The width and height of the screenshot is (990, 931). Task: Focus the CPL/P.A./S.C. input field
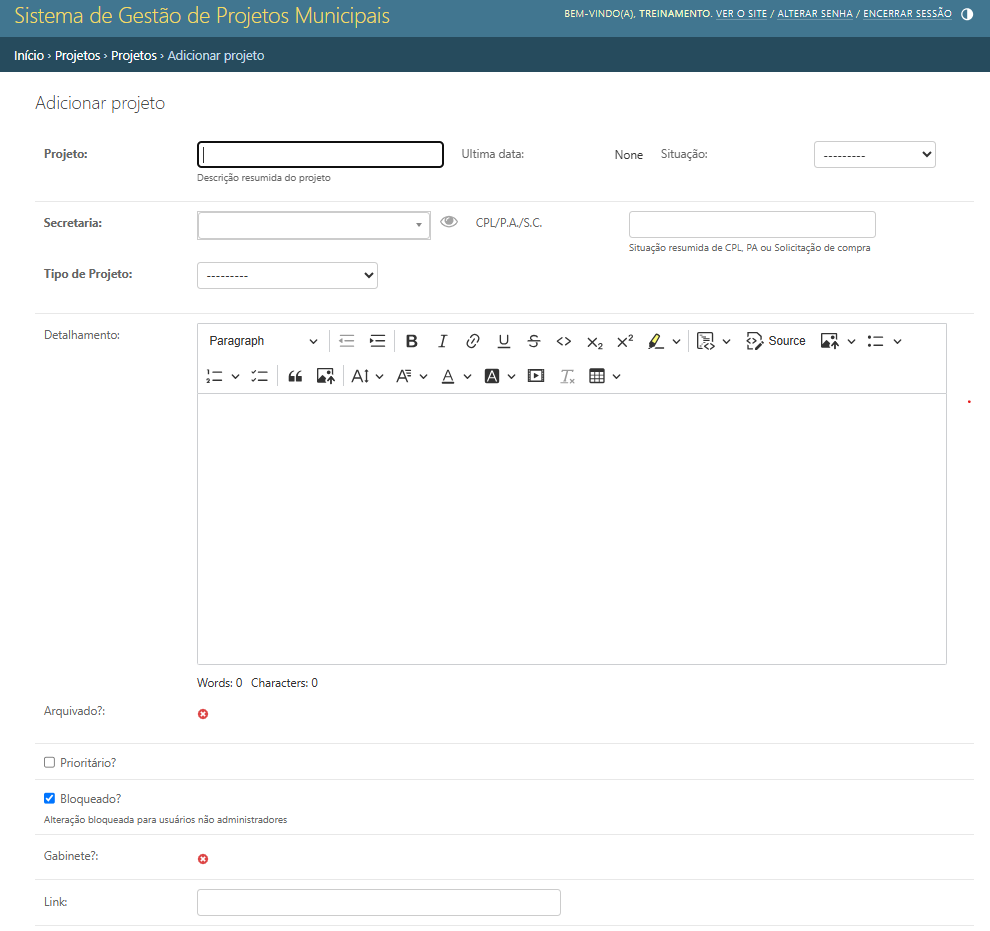[752, 225]
